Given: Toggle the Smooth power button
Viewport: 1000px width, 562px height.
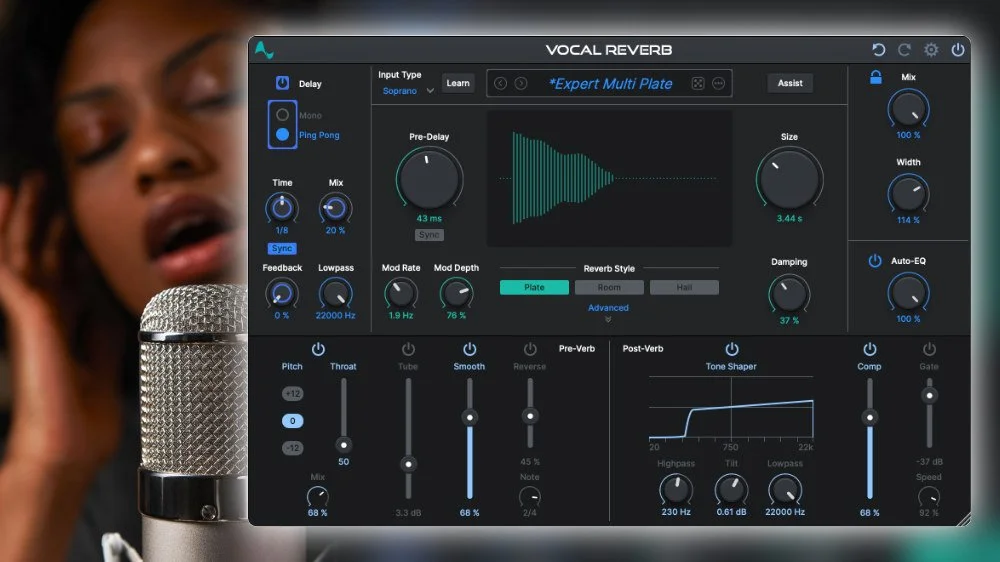Looking at the screenshot, I should point(469,349).
